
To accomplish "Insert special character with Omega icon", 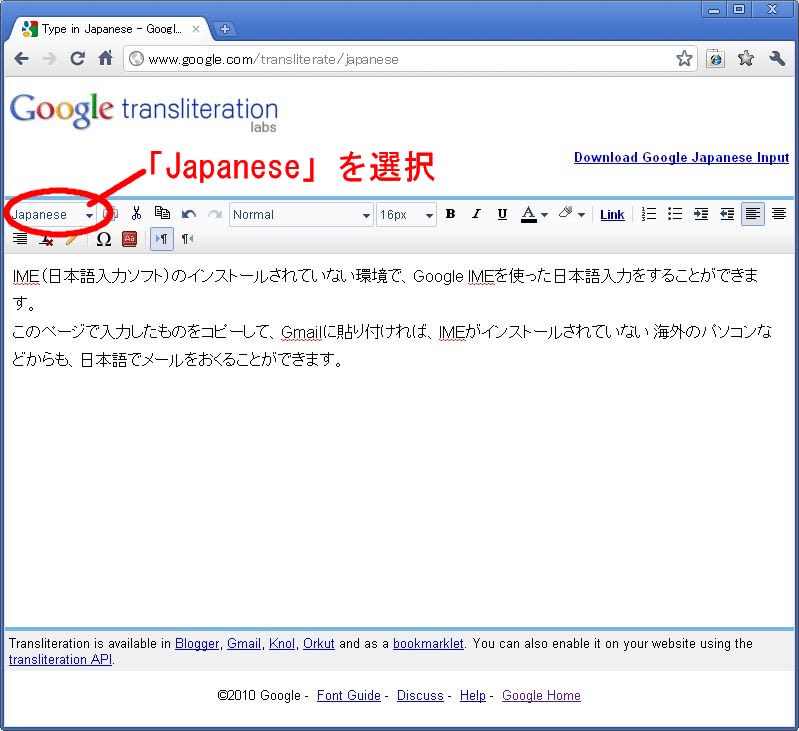I will [x=104, y=239].
